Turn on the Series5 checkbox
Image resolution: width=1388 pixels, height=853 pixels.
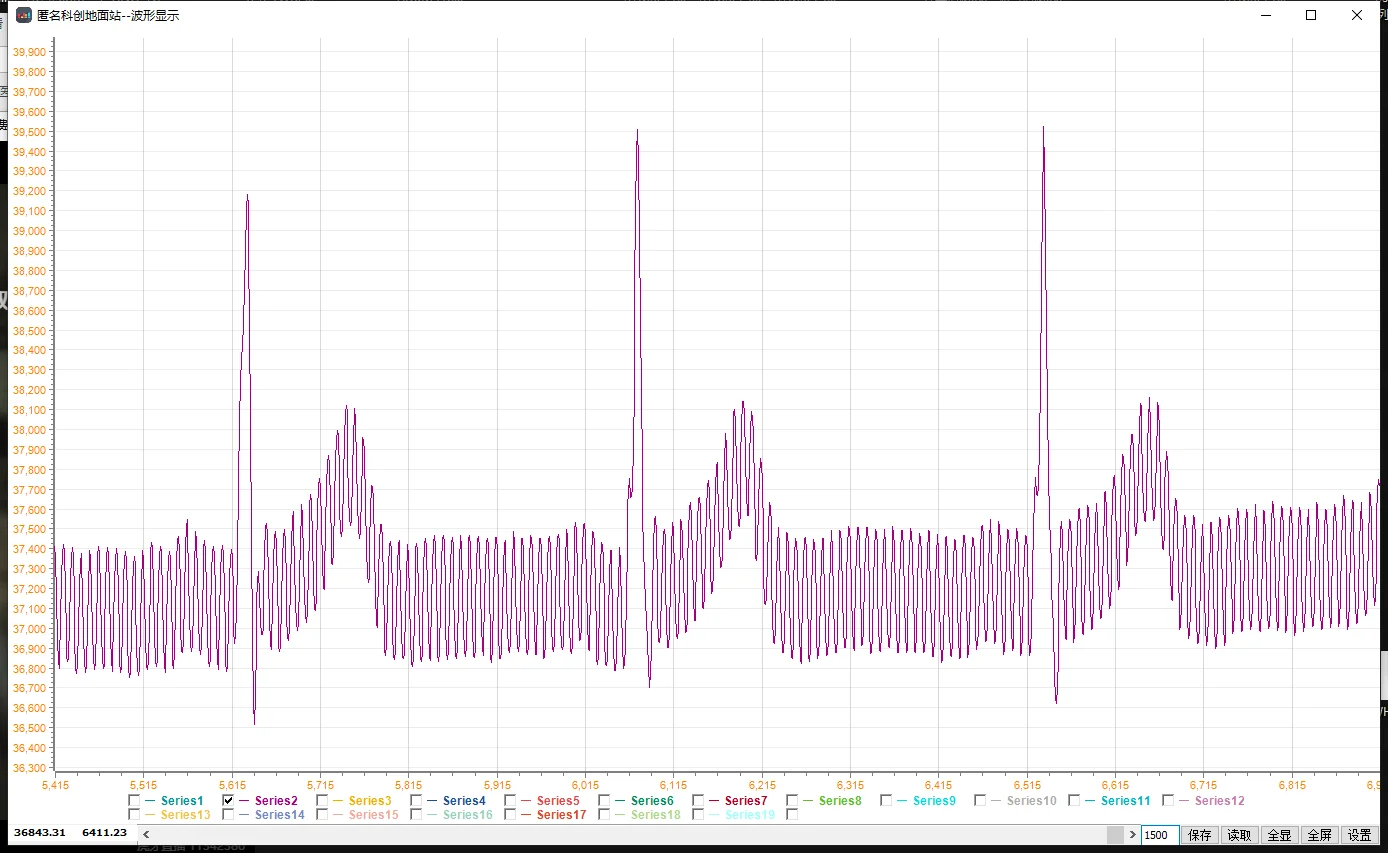[510, 800]
